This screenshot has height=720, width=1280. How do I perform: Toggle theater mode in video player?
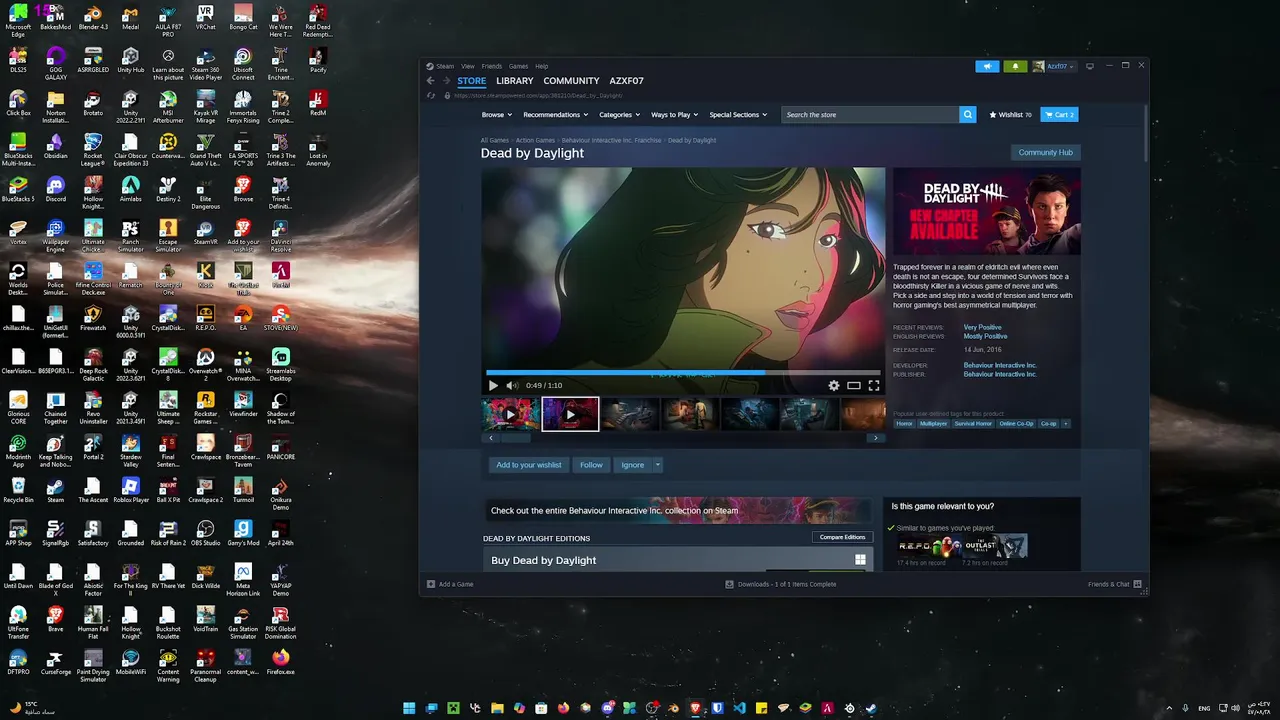854,385
